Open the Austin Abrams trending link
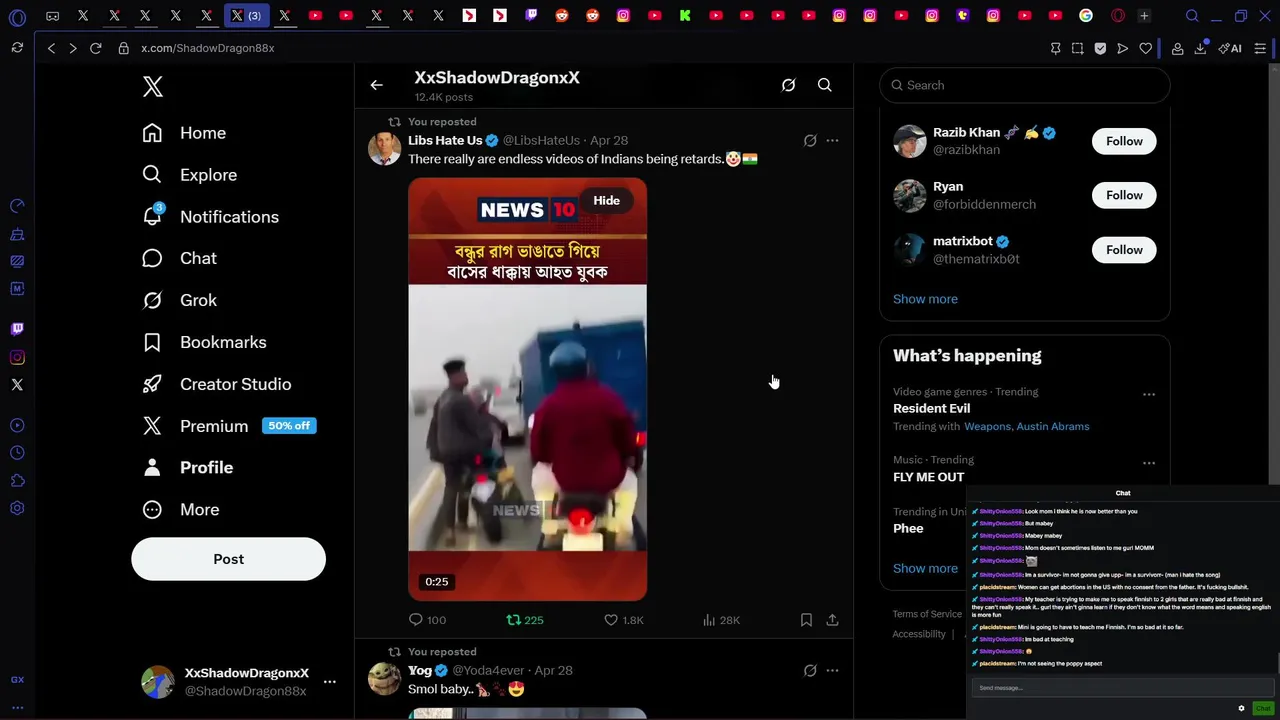The height and width of the screenshot is (720, 1280). (1054, 426)
